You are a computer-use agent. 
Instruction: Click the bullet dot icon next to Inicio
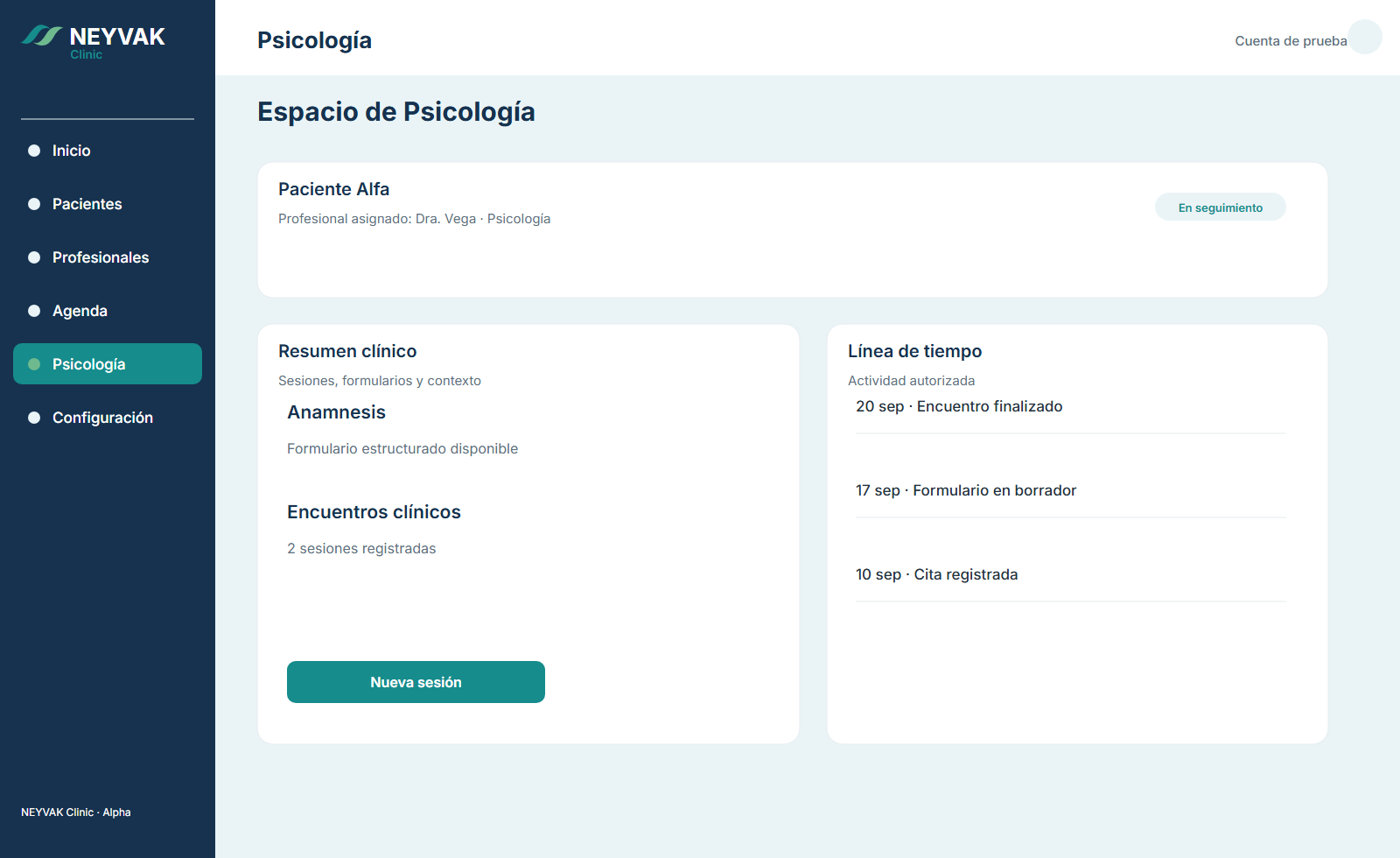point(34,151)
